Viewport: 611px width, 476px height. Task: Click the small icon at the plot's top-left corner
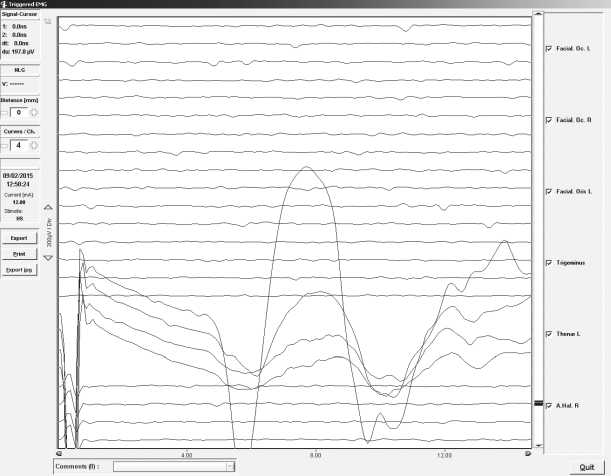(x=48, y=21)
